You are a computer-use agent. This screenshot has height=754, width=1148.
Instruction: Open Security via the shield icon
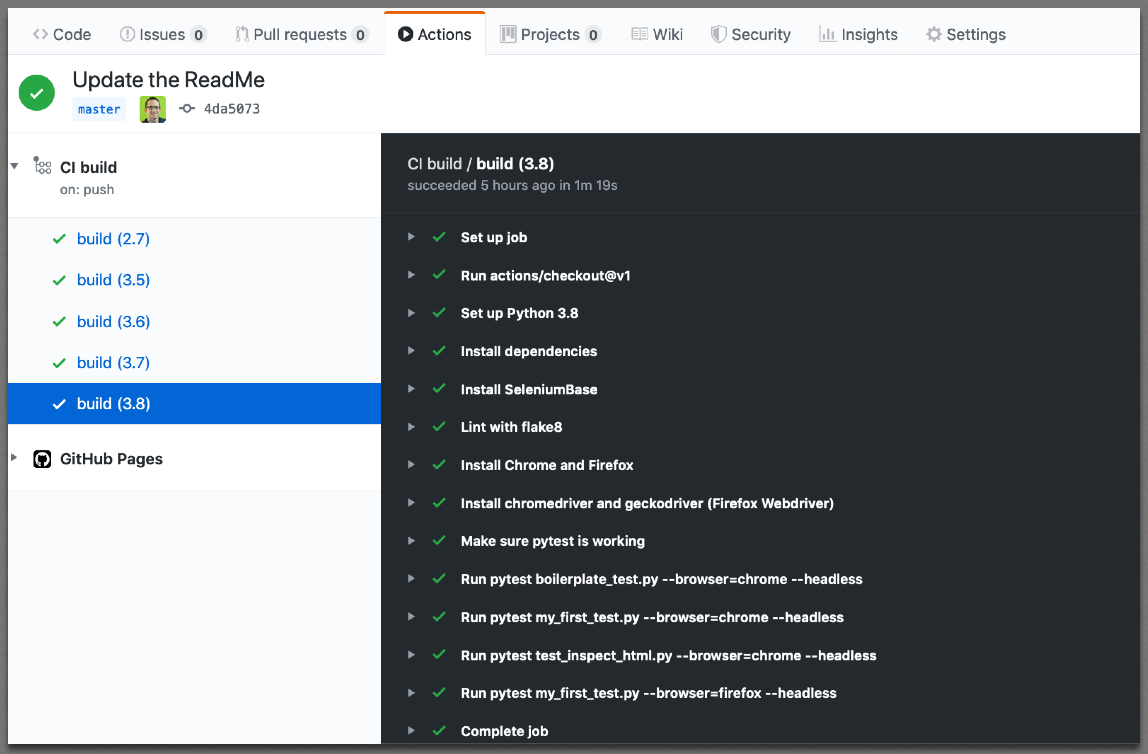pos(718,33)
